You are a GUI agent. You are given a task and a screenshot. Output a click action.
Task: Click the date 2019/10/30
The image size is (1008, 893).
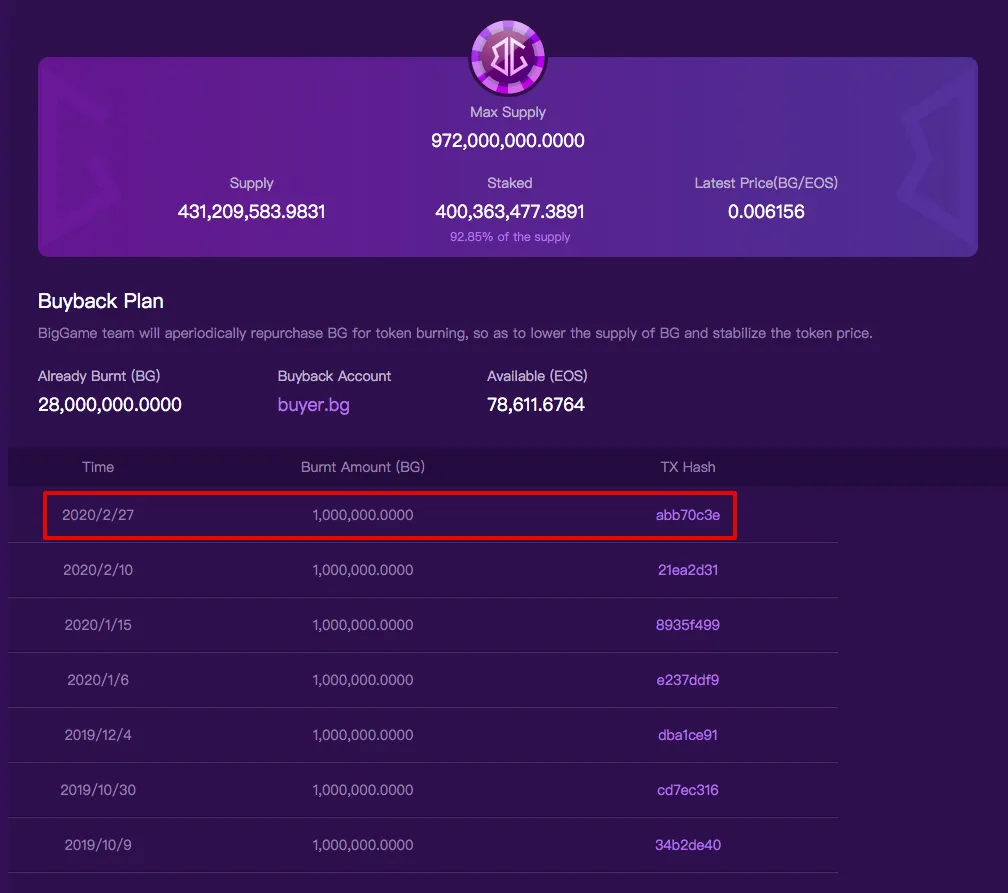click(98, 790)
